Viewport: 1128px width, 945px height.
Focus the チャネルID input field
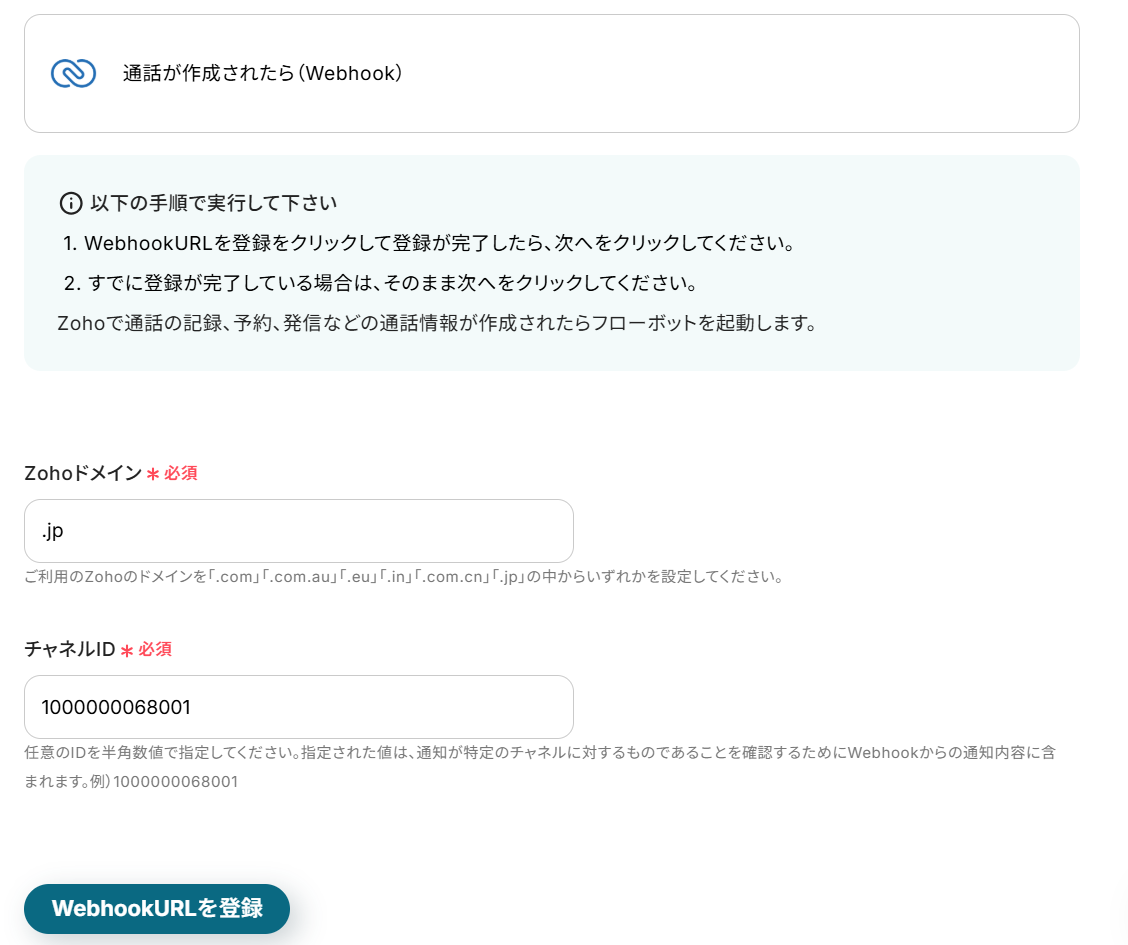(x=299, y=707)
